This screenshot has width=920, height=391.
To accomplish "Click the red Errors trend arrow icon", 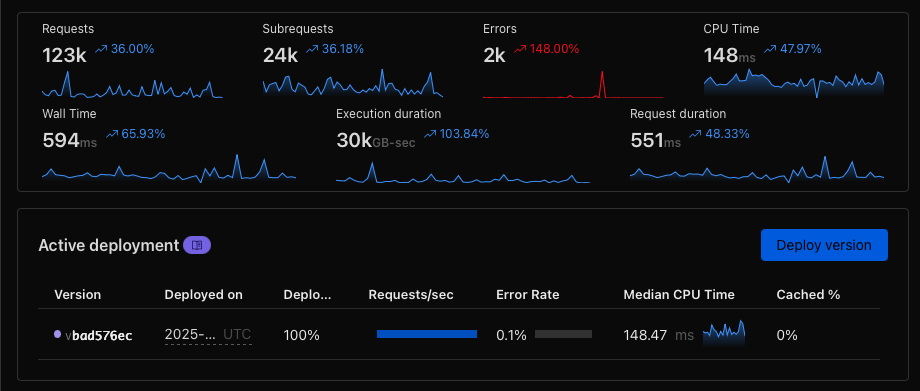I will click(520, 49).
